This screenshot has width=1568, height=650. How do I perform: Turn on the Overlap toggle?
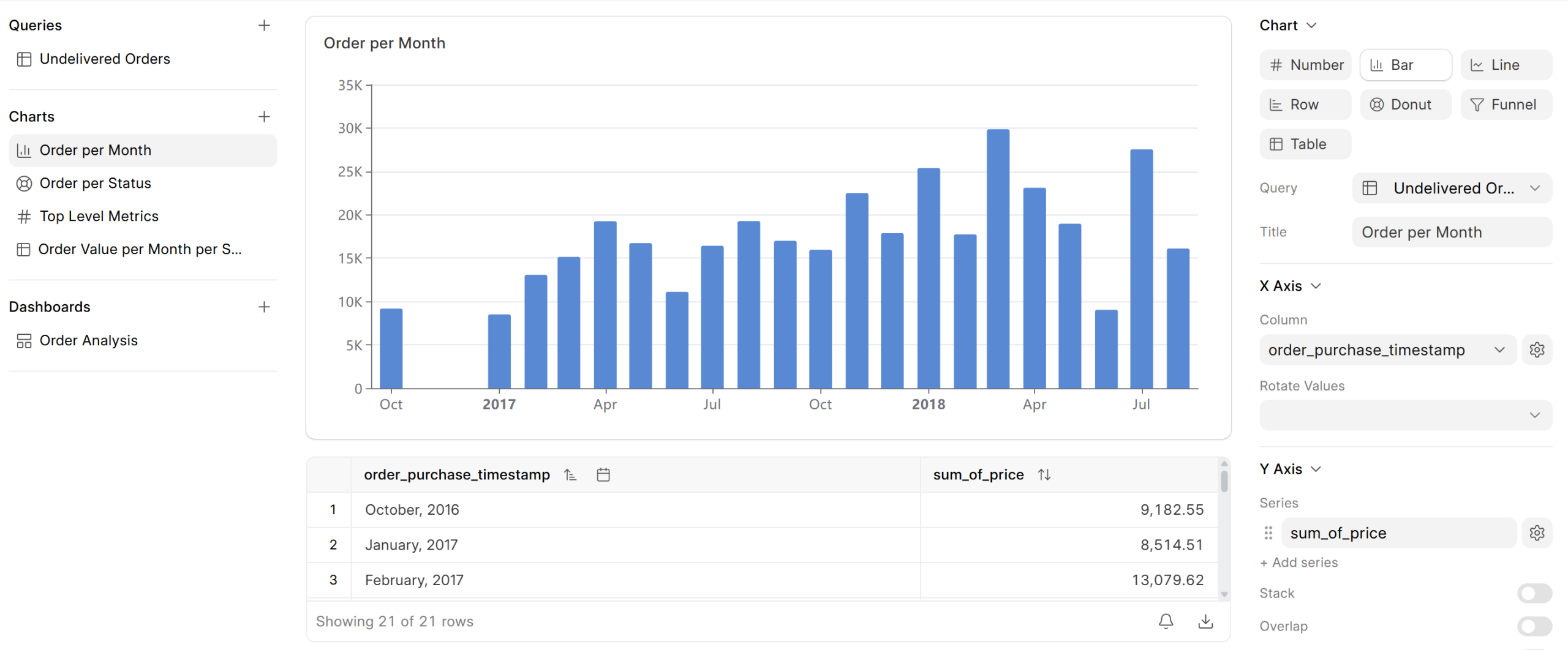click(1534, 626)
